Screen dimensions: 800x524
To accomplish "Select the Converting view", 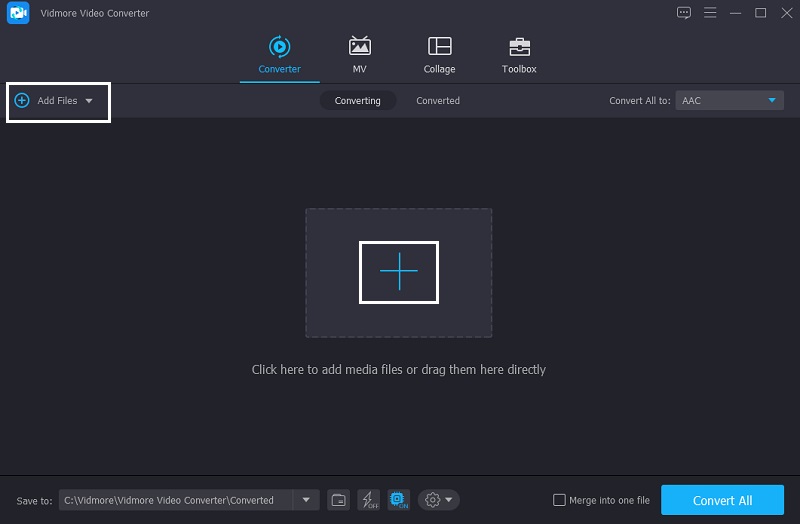I will pos(357,101).
